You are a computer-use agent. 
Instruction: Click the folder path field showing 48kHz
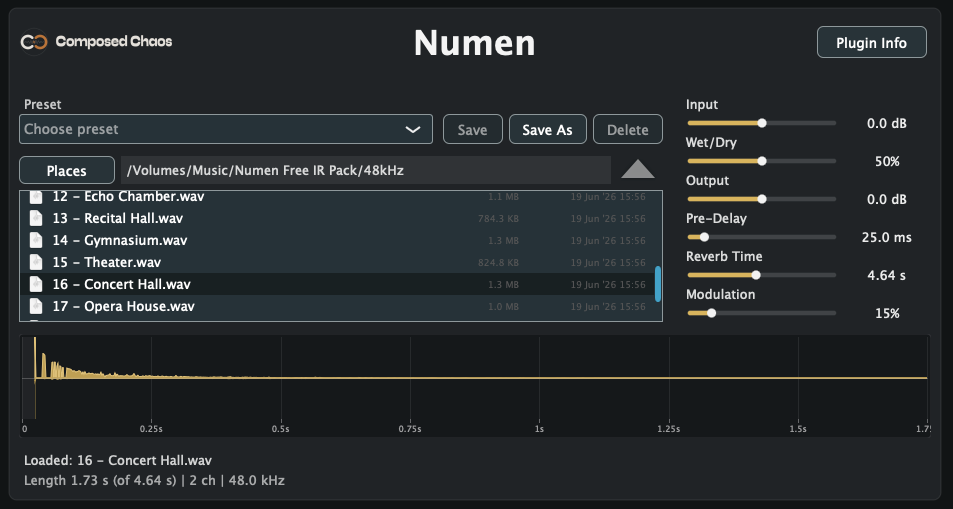click(365, 170)
